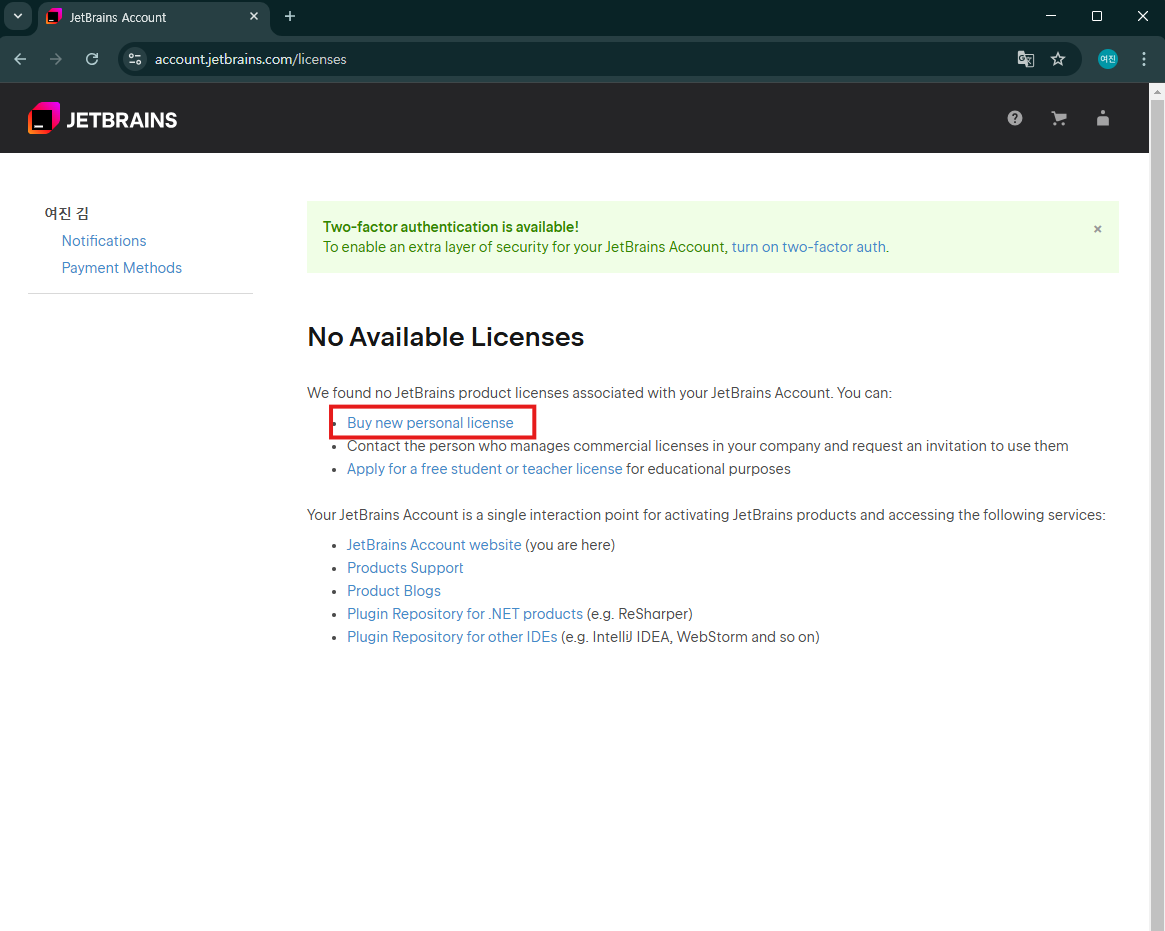Open the help question mark icon
The height and width of the screenshot is (931, 1165).
(1015, 118)
